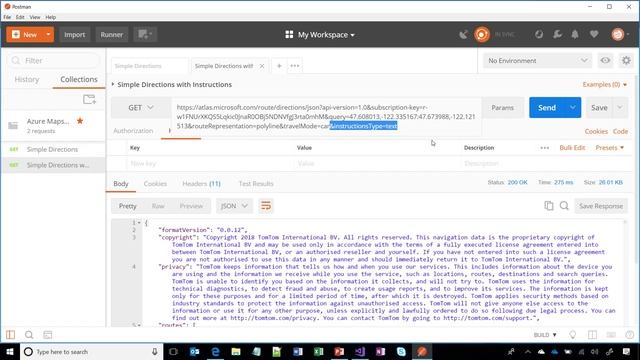Open the New button dropdown arrow
Screen dimensions: 640x360
coord(48,35)
